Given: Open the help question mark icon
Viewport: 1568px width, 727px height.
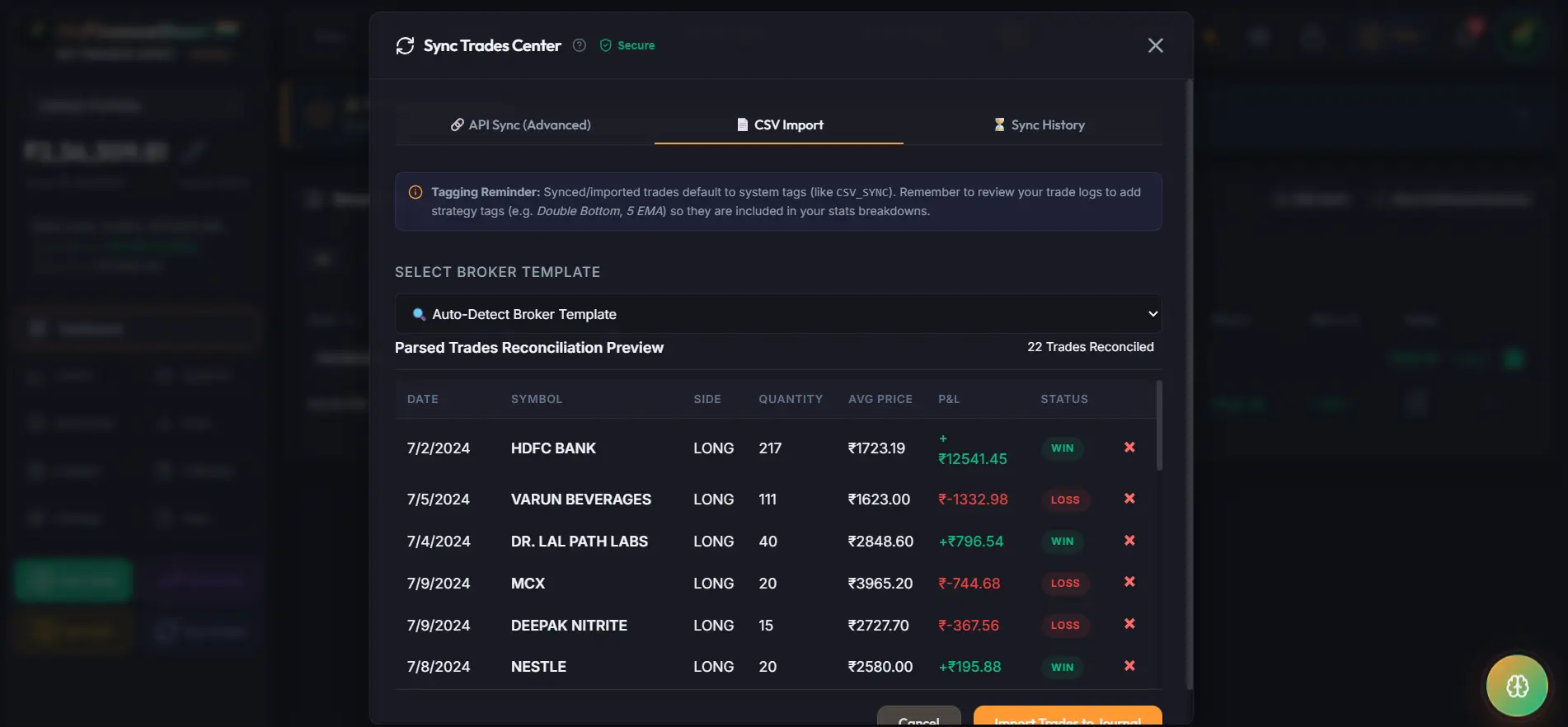Looking at the screenshot, I should coord(580,45).
